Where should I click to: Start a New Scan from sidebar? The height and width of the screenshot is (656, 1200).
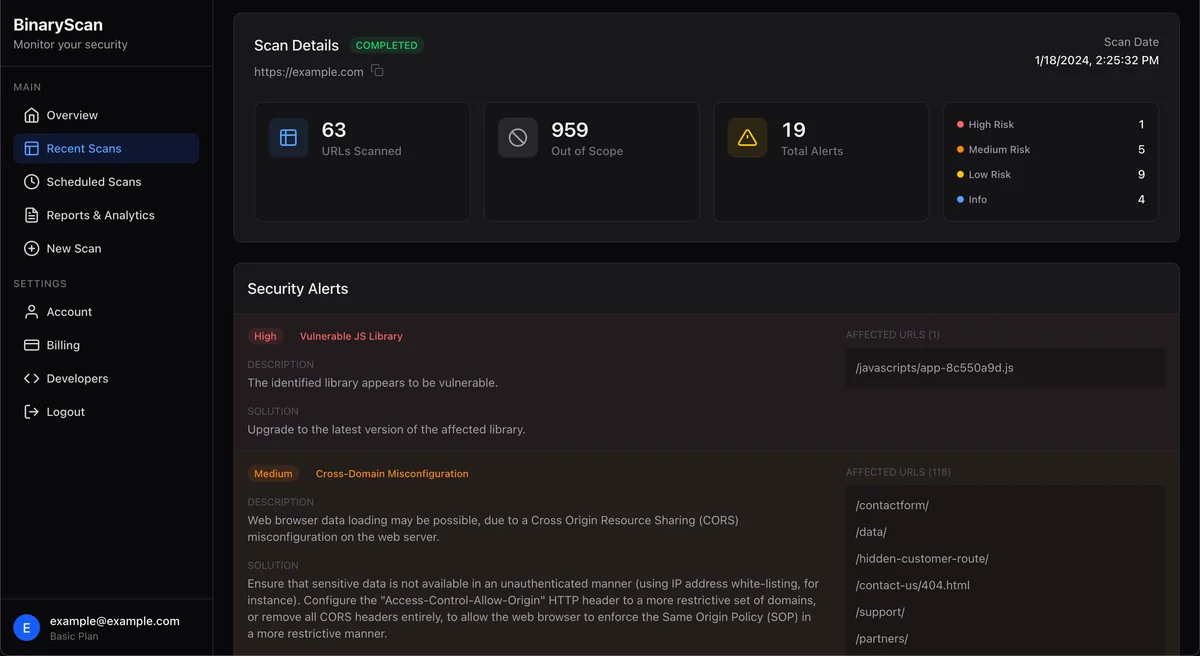click(x=74, y=249)
